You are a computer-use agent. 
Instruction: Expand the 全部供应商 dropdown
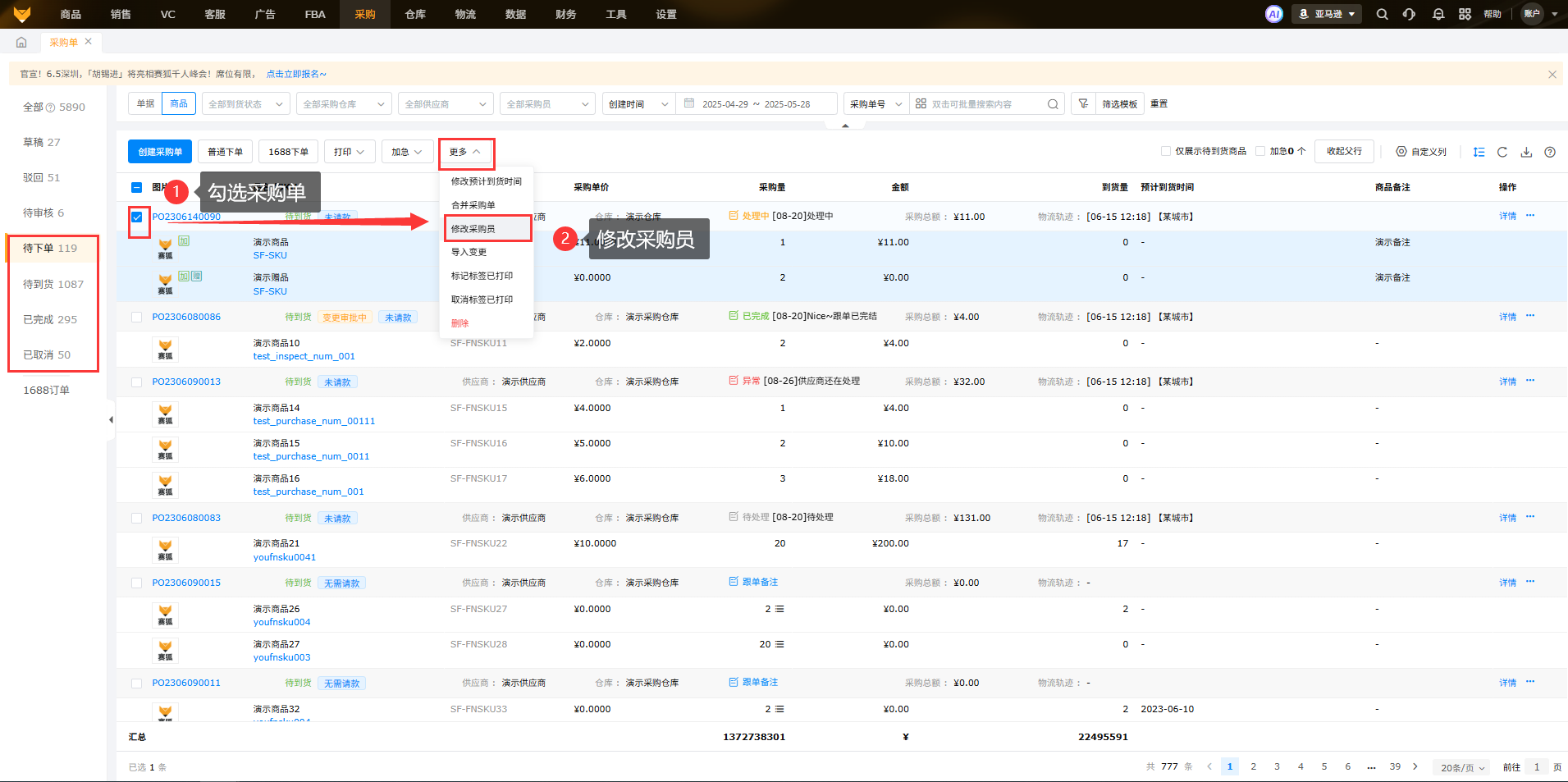click(446, 104)
